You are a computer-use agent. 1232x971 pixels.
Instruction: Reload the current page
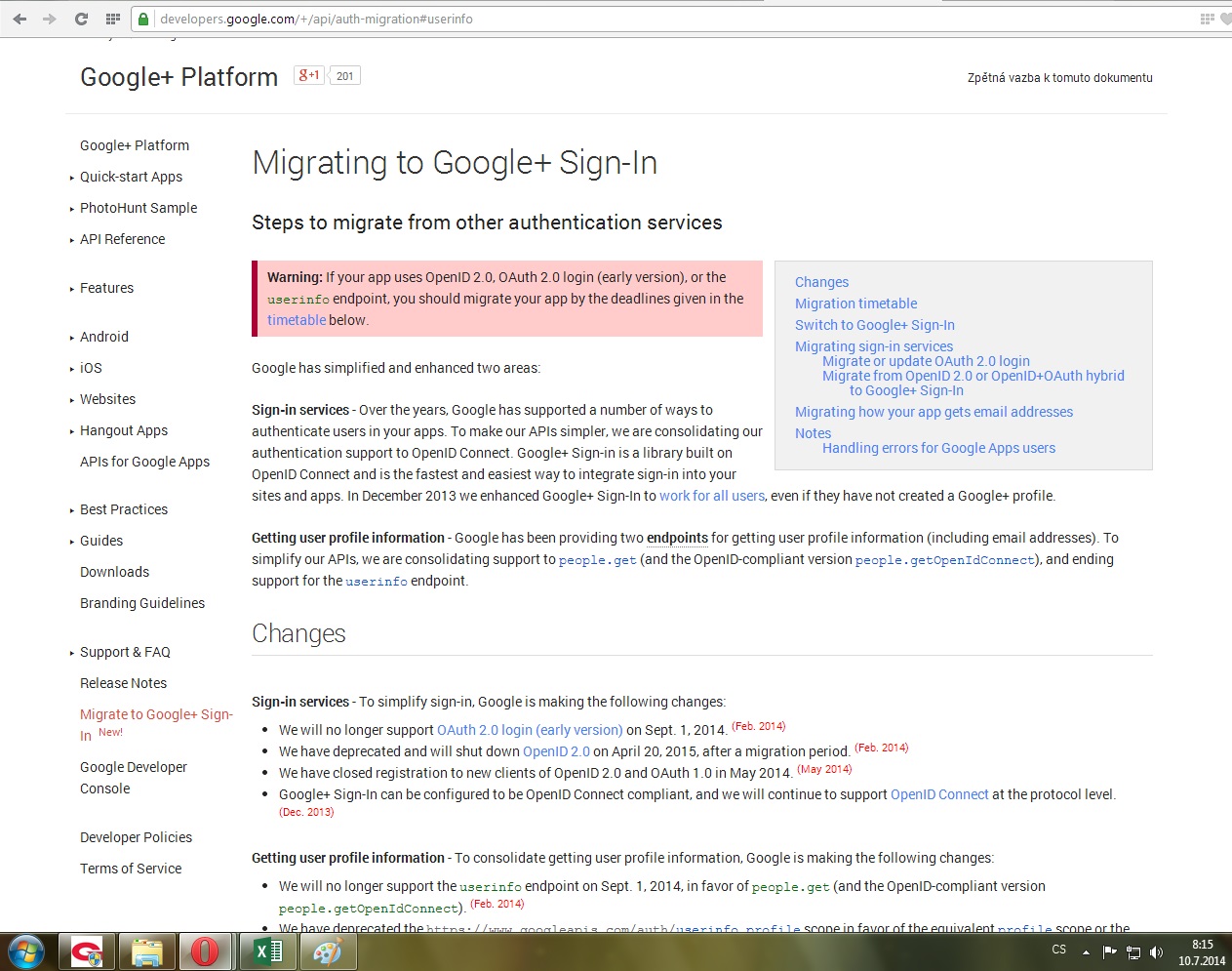81,19
